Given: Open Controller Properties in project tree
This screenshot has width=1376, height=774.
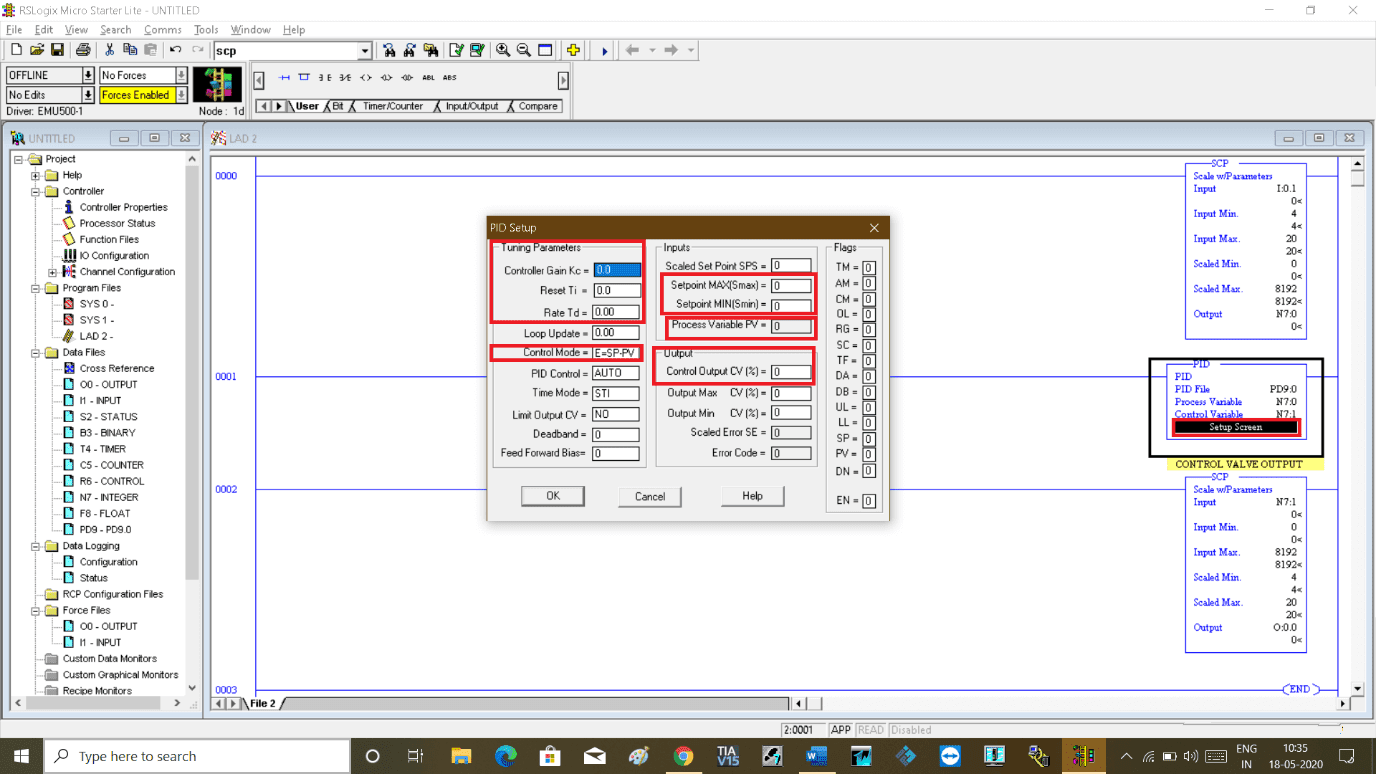Looking at the screenshot, I should (x=123, y=207).
